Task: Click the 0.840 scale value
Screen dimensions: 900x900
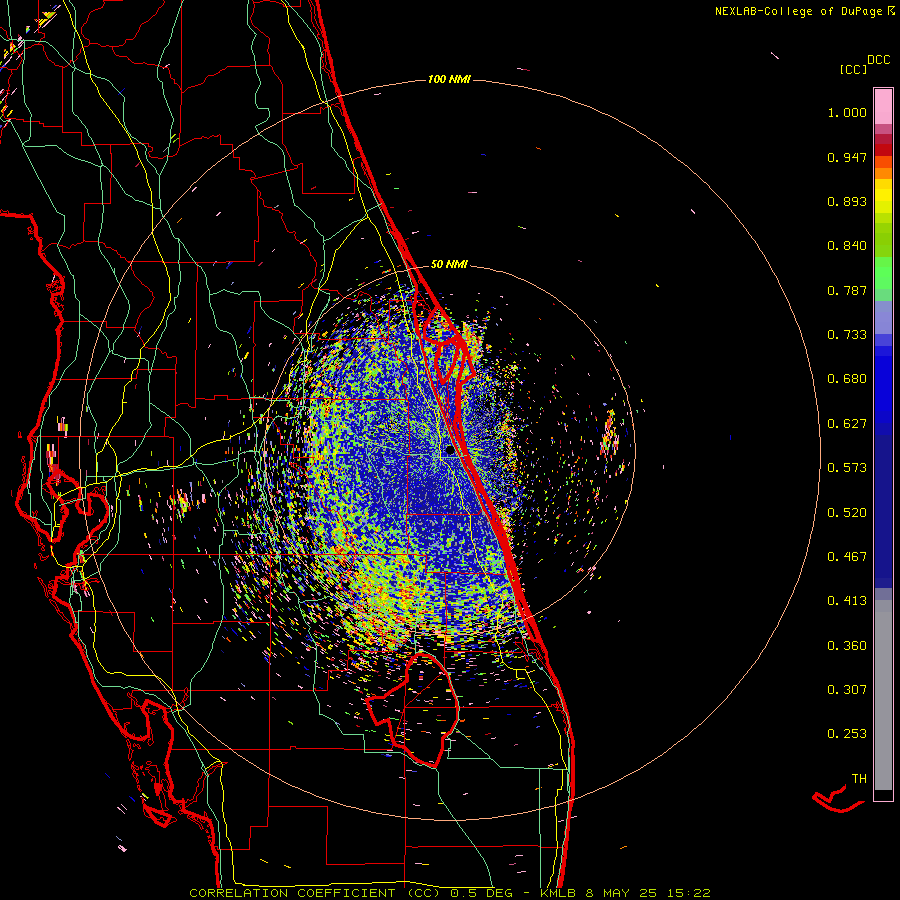Action: [847, 246]
